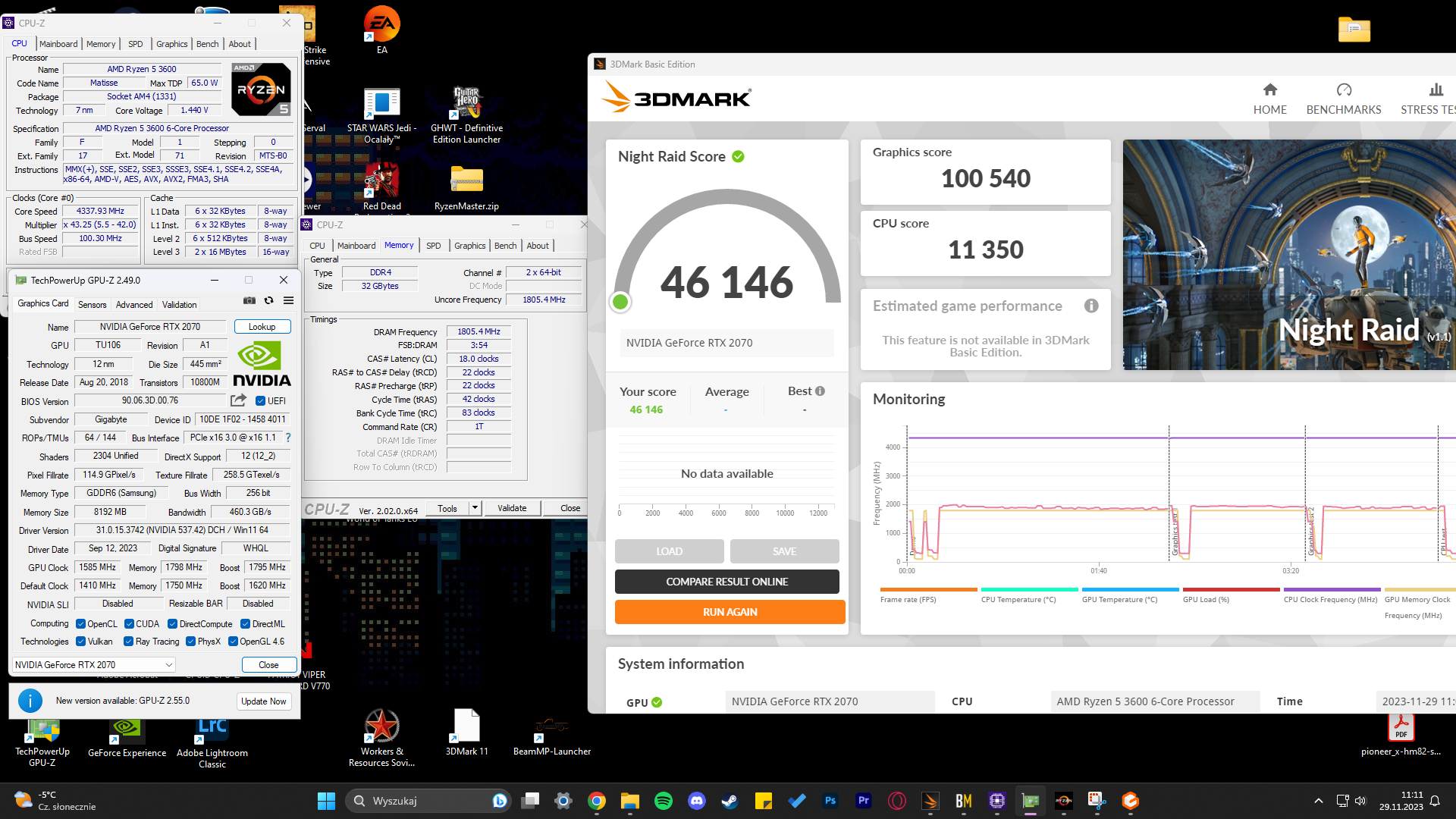Click RUN AGAIN in 3DMark

pyautogui.click(x=730, y=612)
